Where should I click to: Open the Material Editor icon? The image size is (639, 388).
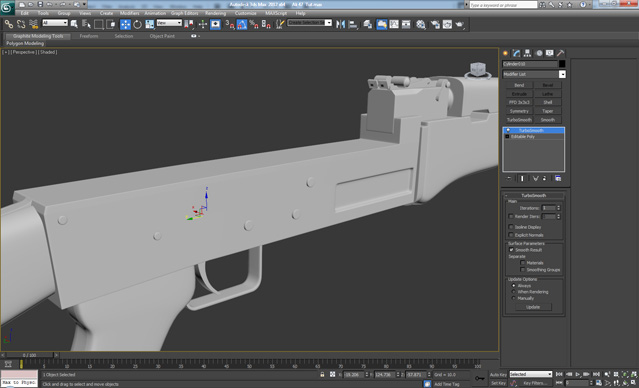pyautogui.click(x=421, y=24)
